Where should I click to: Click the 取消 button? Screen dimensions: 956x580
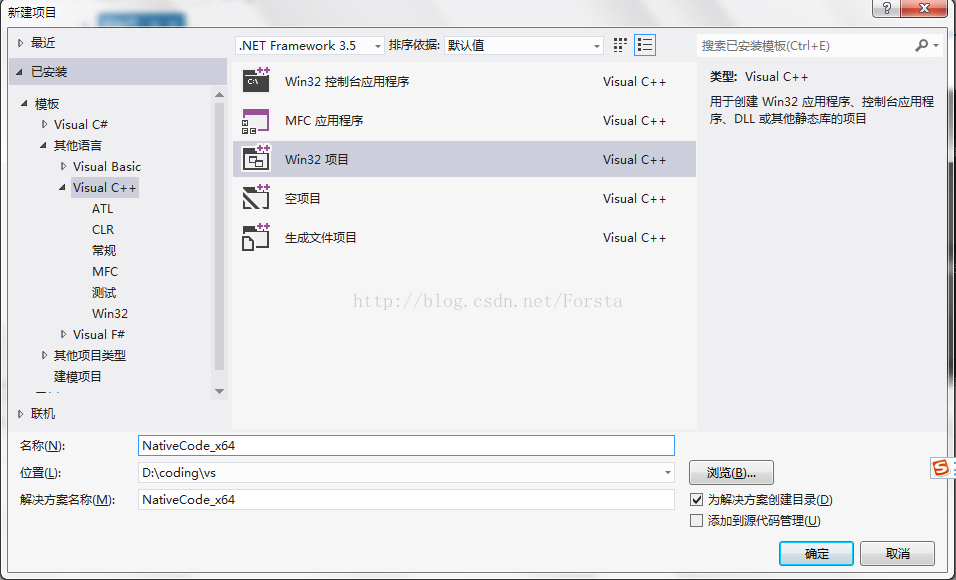897,553
